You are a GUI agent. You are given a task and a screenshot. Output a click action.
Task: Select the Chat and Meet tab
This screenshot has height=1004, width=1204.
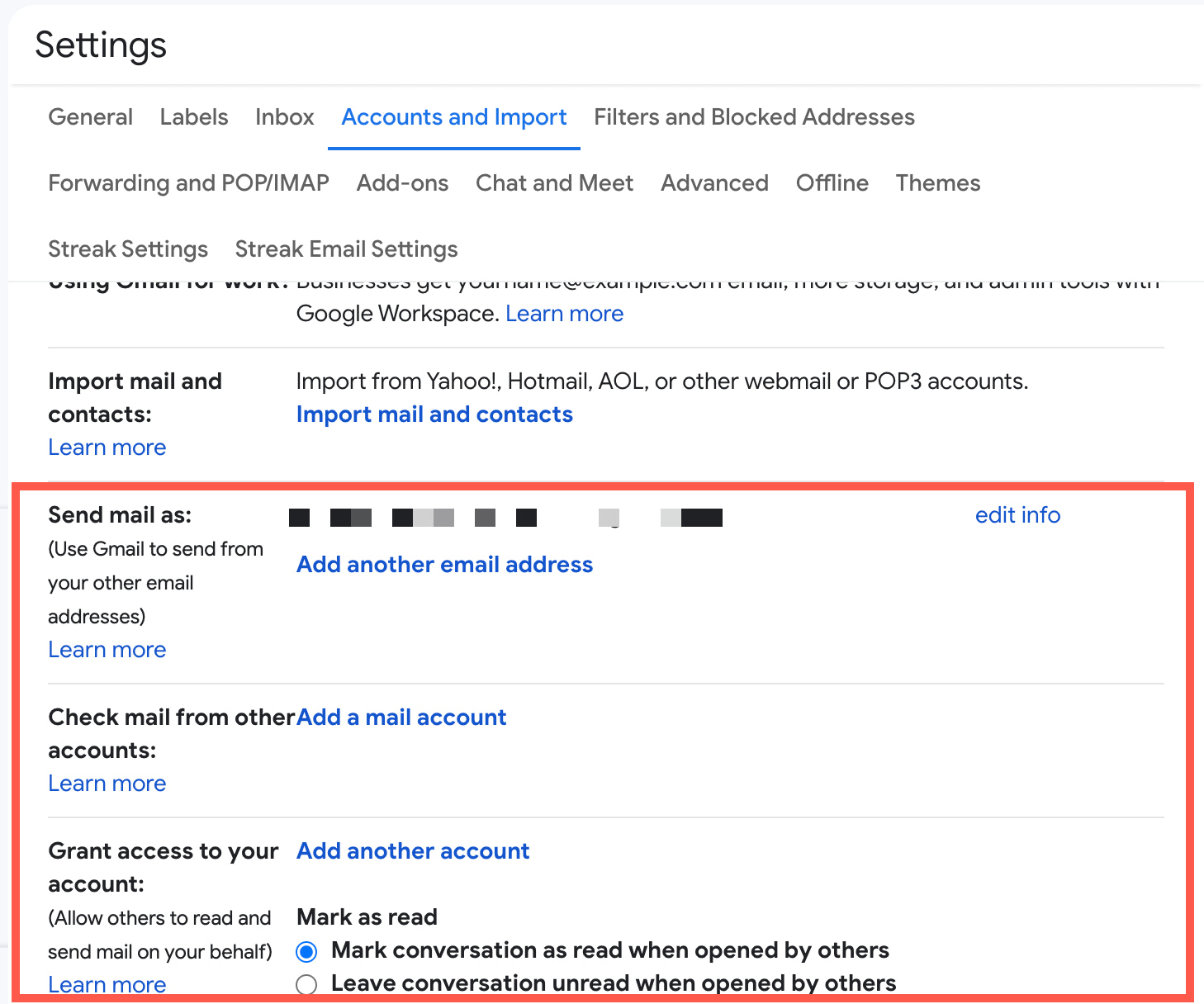point(554,183)
